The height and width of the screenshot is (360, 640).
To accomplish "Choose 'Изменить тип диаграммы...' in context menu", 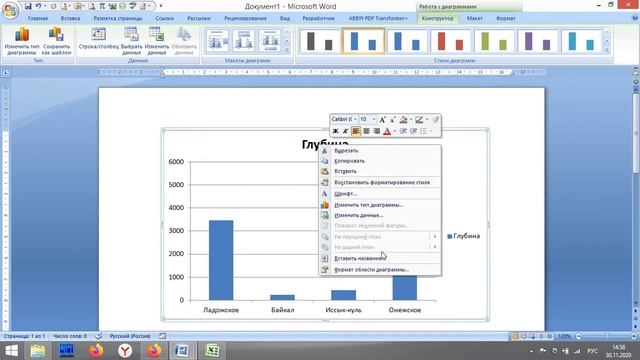I will point(380,205).
